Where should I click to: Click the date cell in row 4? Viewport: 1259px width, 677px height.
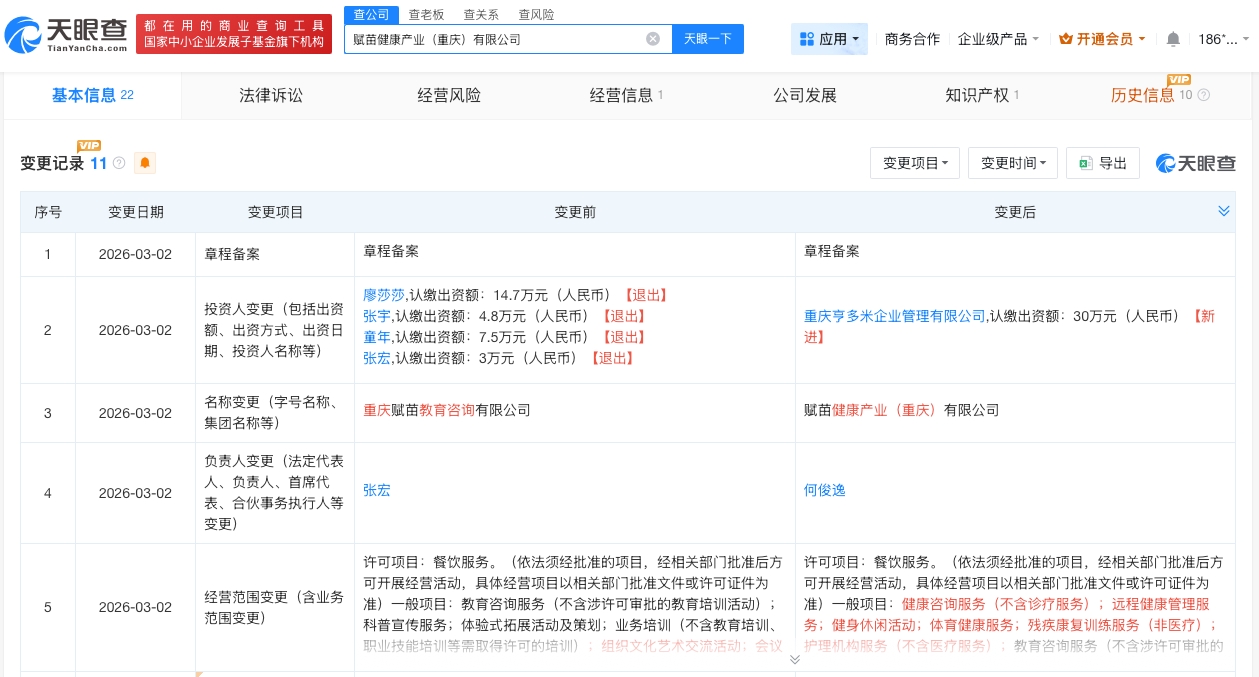click(x=135, y=493)
